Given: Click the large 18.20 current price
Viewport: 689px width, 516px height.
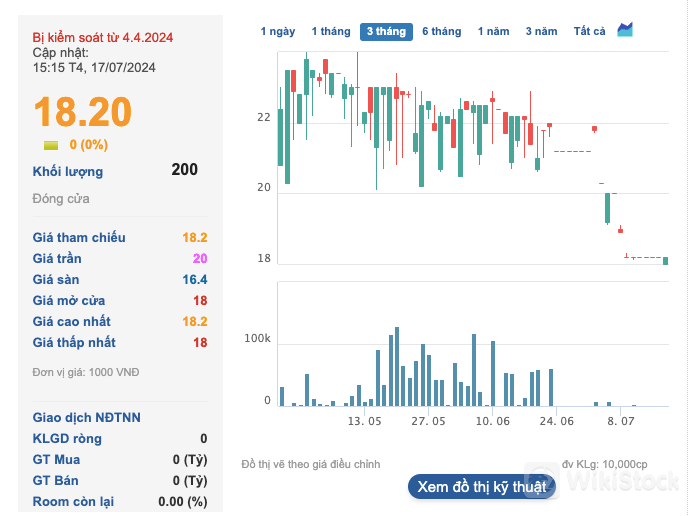Looking at the screenshot, I should click(82, 111).
